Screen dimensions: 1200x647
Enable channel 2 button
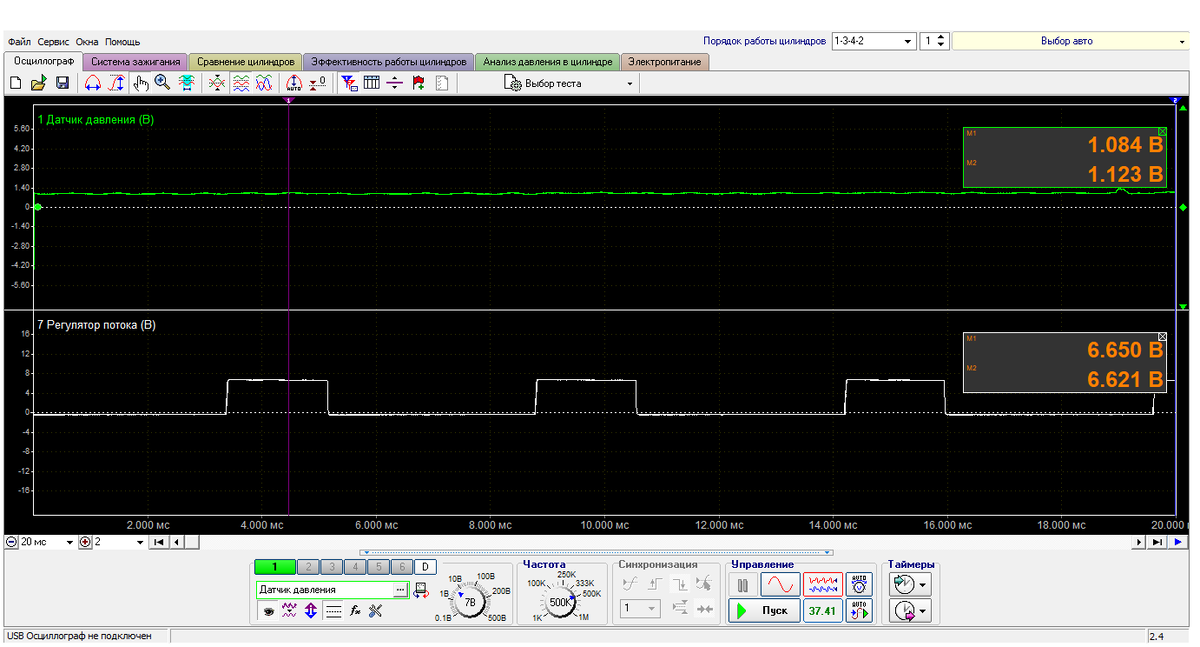point(309,567)
